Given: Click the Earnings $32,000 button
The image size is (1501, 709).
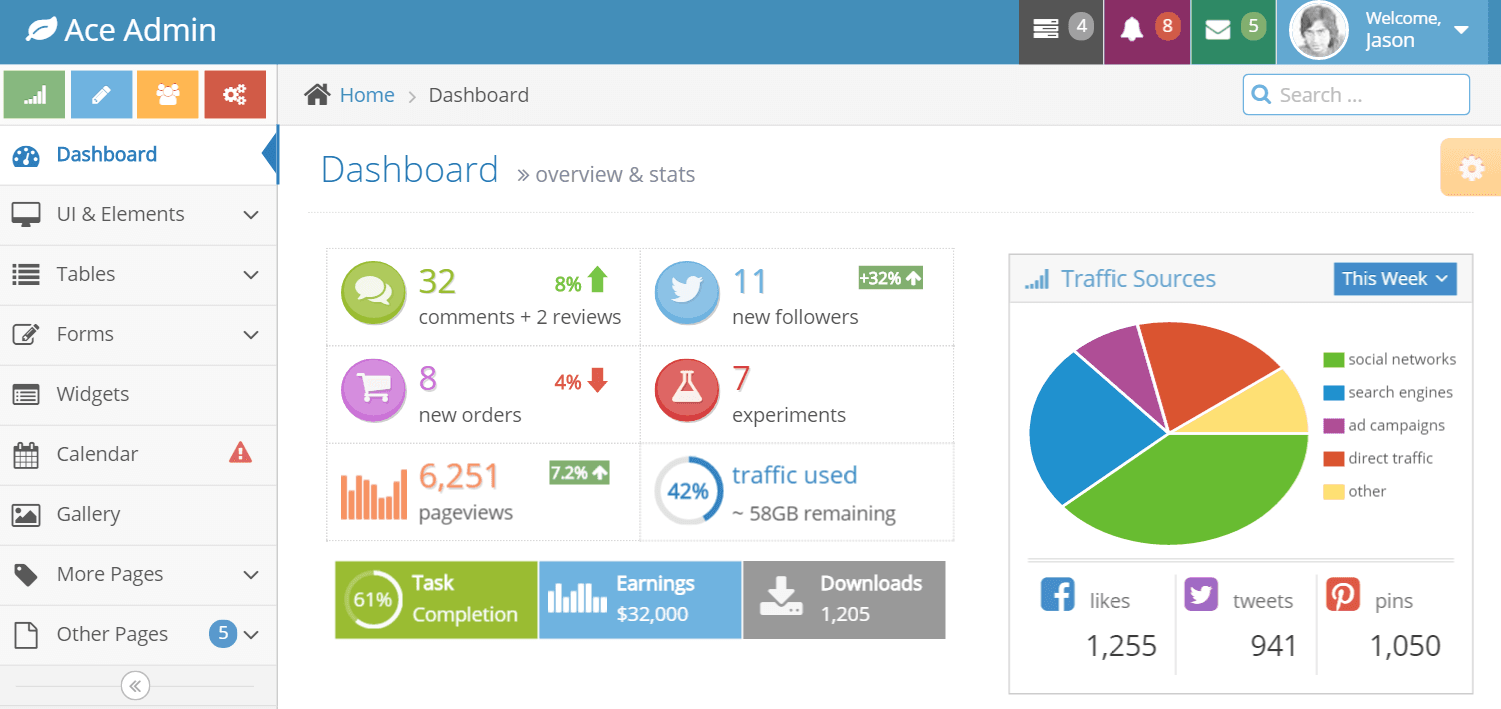Looking at the screenshot, I should 640,599.
